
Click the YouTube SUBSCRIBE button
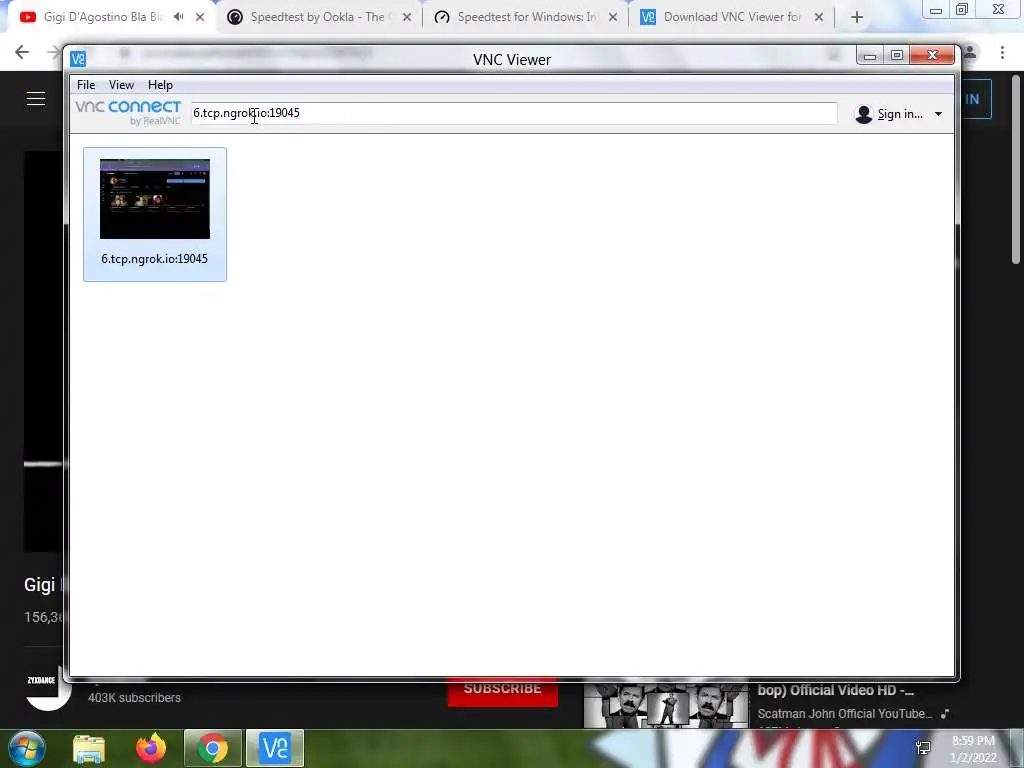tap(502, 692)
